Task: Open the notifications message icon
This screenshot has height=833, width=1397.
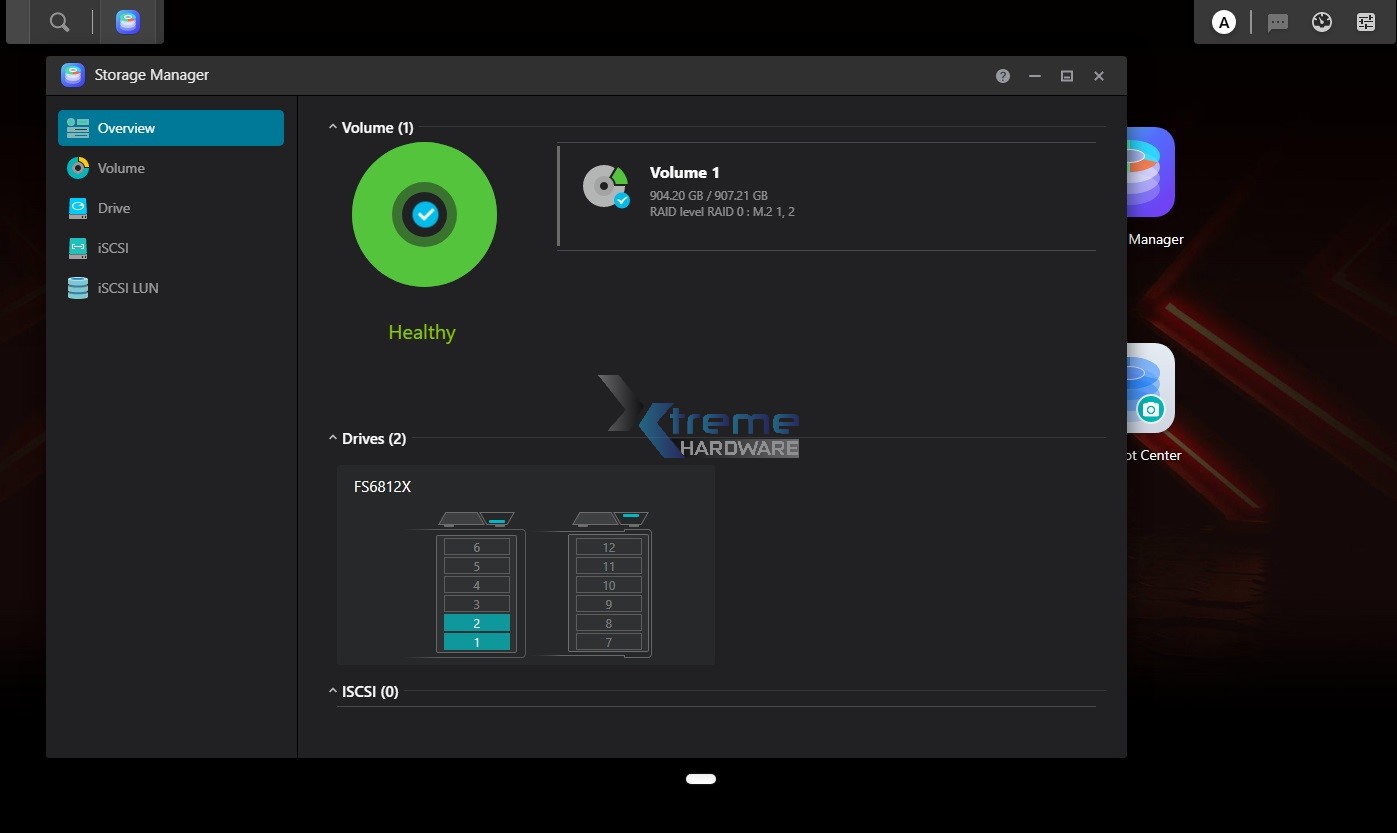Action: tap(1277, 22)
